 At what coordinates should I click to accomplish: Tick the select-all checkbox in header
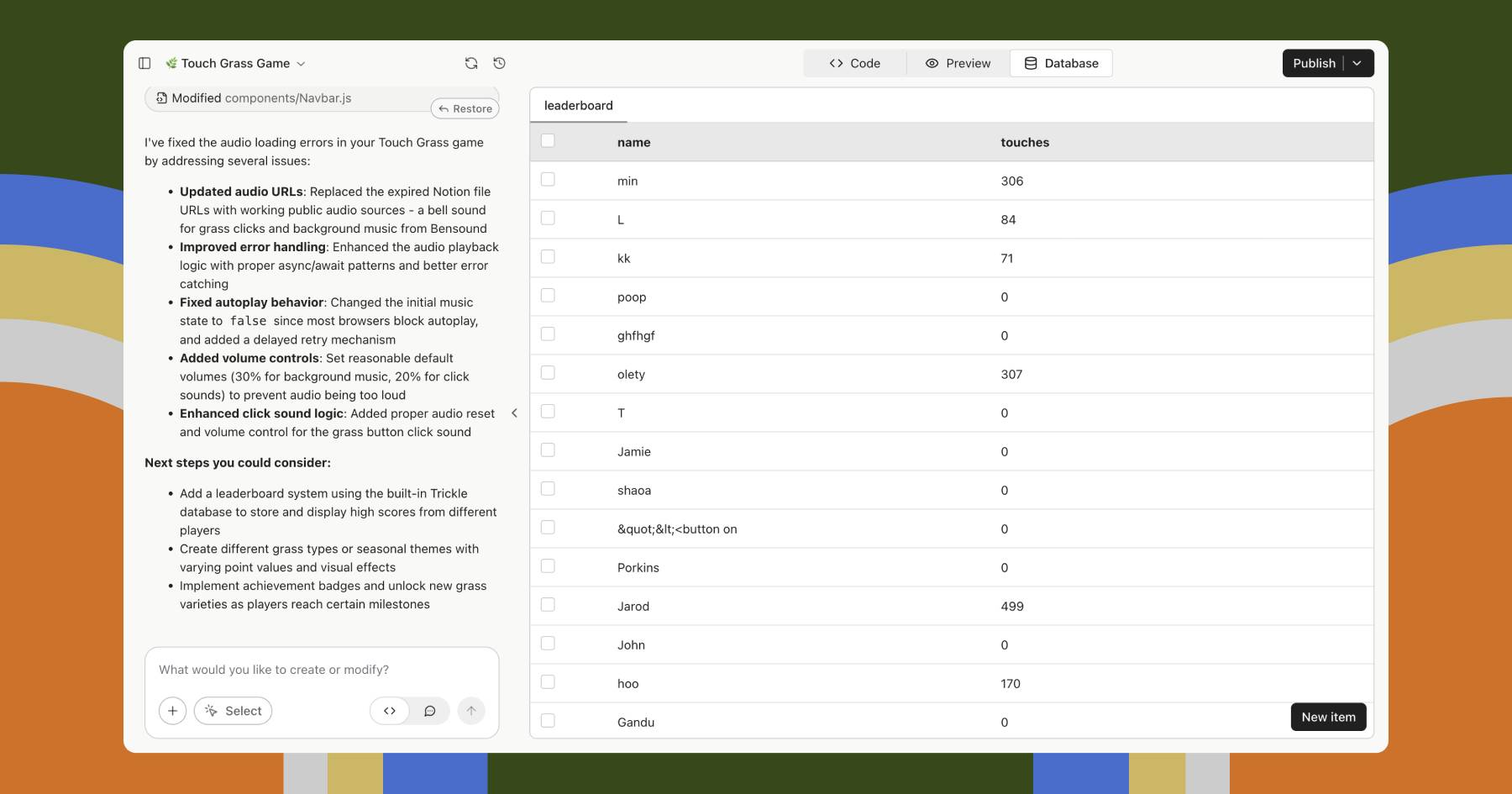548,141
